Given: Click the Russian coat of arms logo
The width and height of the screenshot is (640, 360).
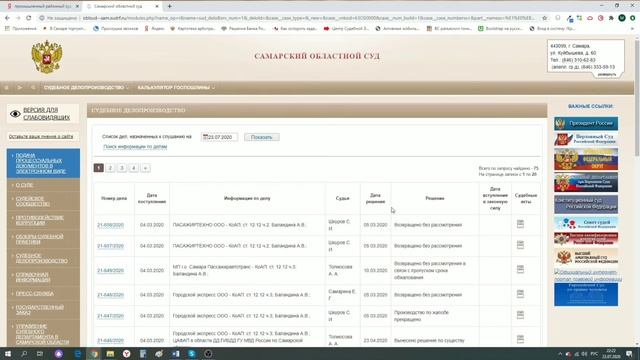Looking at the screenshot, I should point(47,57).
